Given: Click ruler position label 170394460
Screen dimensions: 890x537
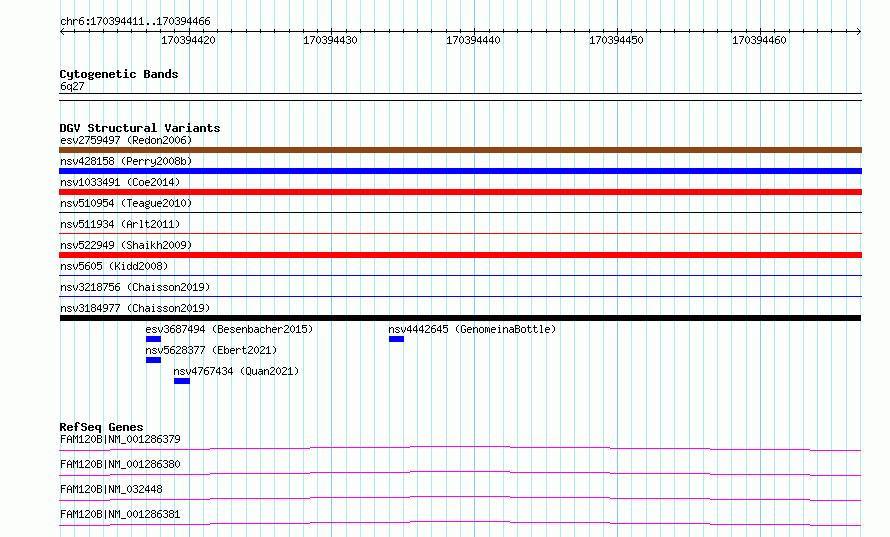Looking at the screenshot, I should 759,40.
